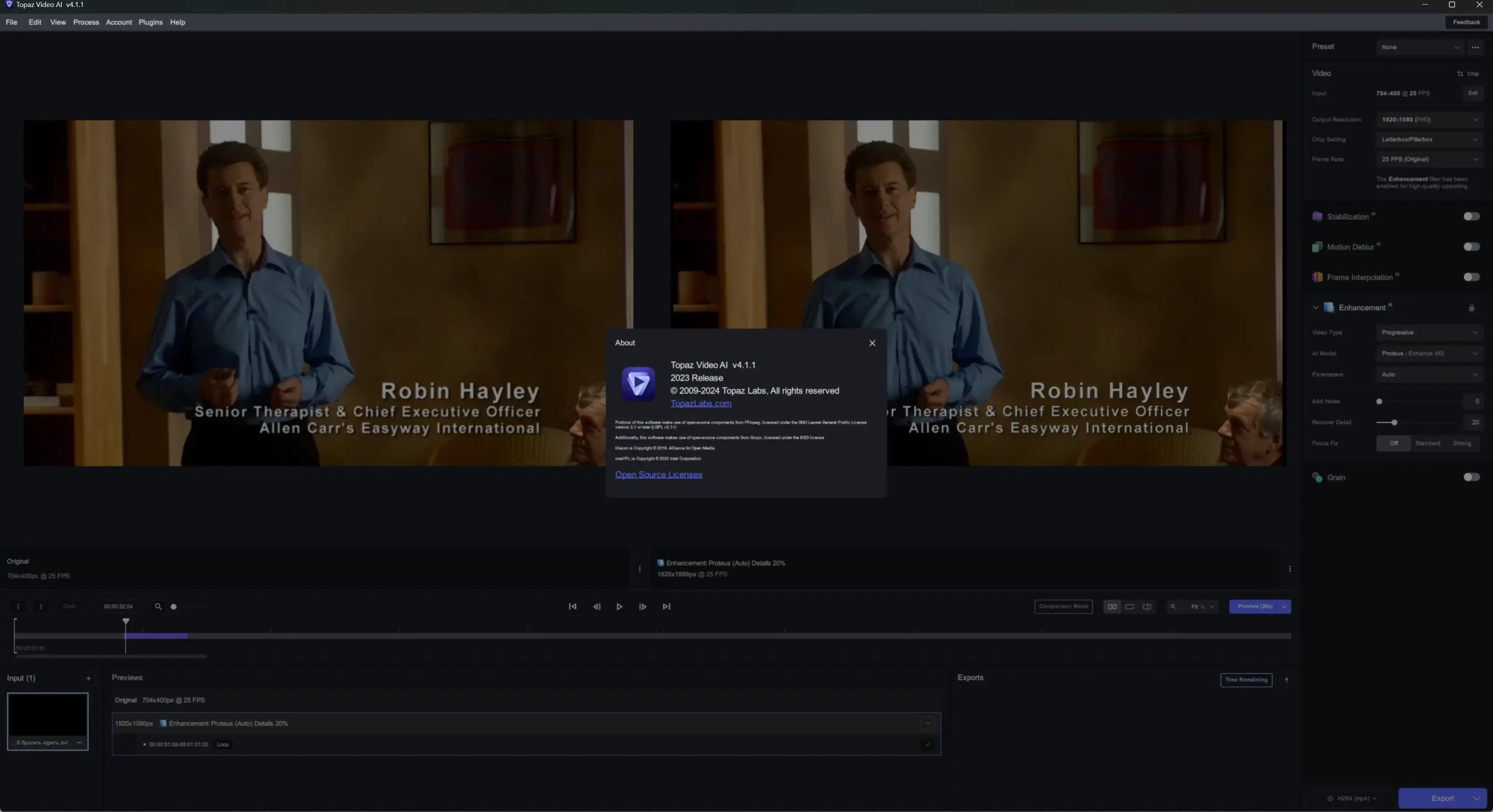Open preset options three-dot menu
This screenshot has width=1493, height=812.
[x=1475, y=47]
